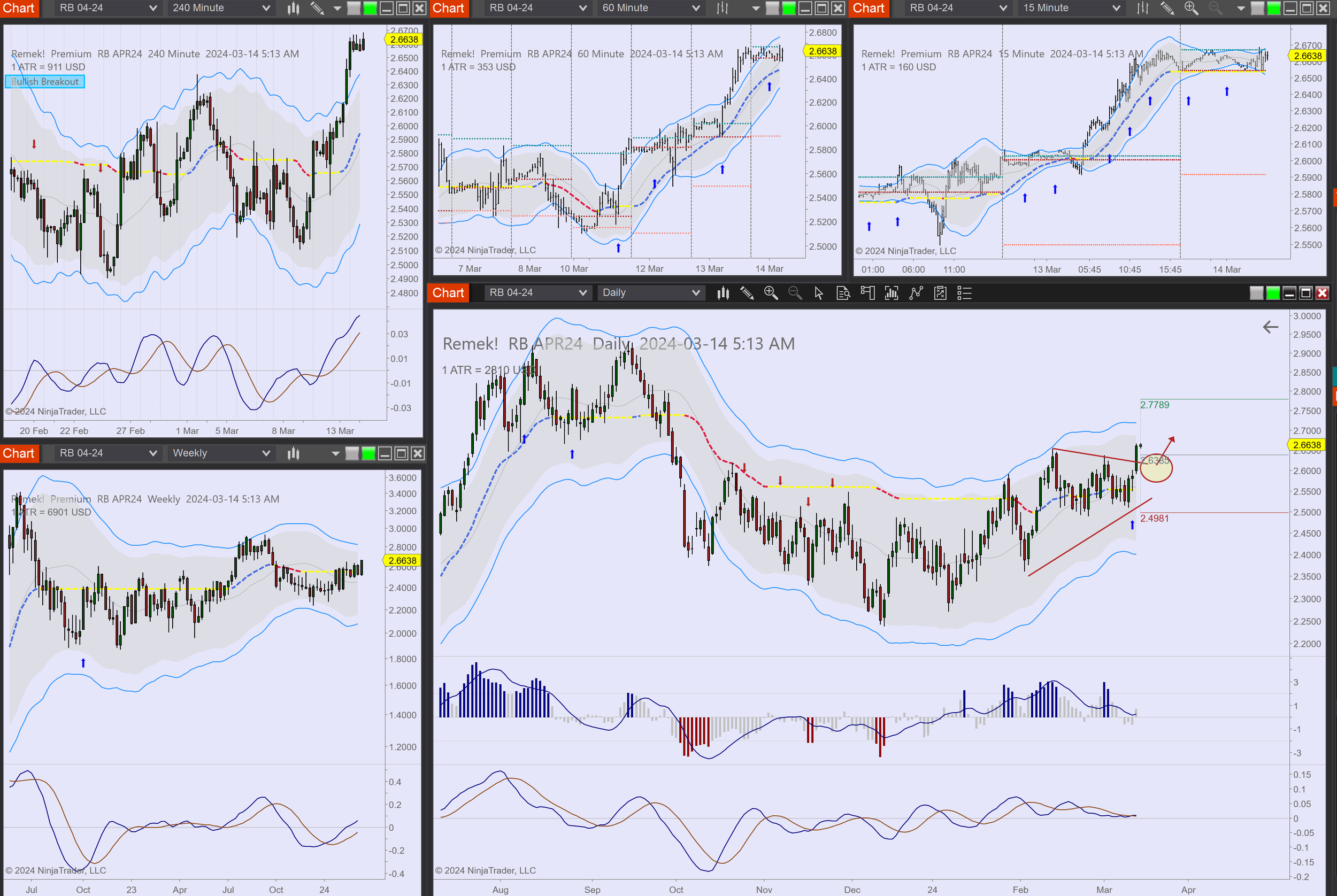
Task: Expand toolbar overflow arrow on 60 Minute chart
Action: (756, 8)
